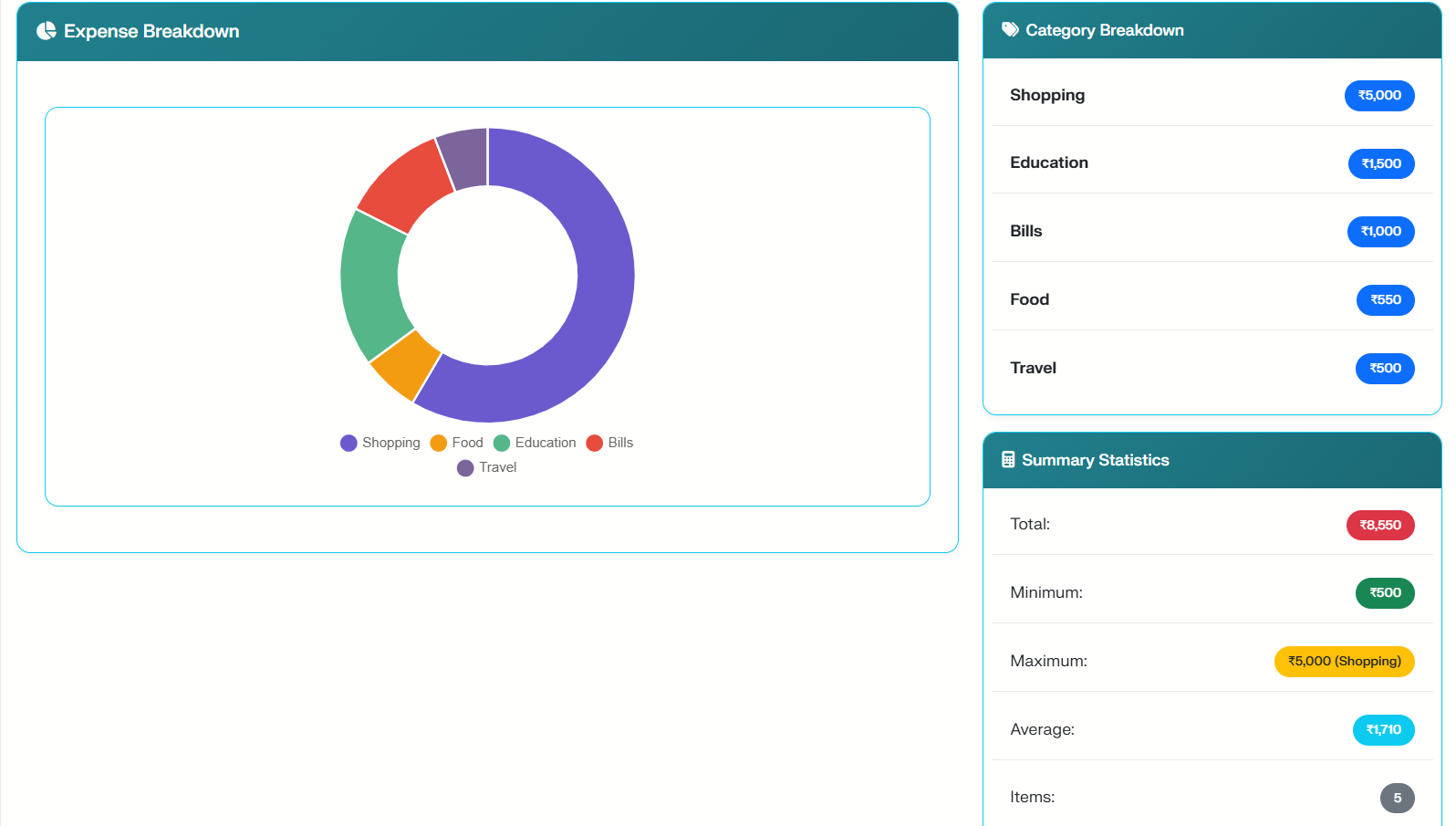Toggle Travel legend item below chart
The image size is (1456, 826).
point(487,467)
